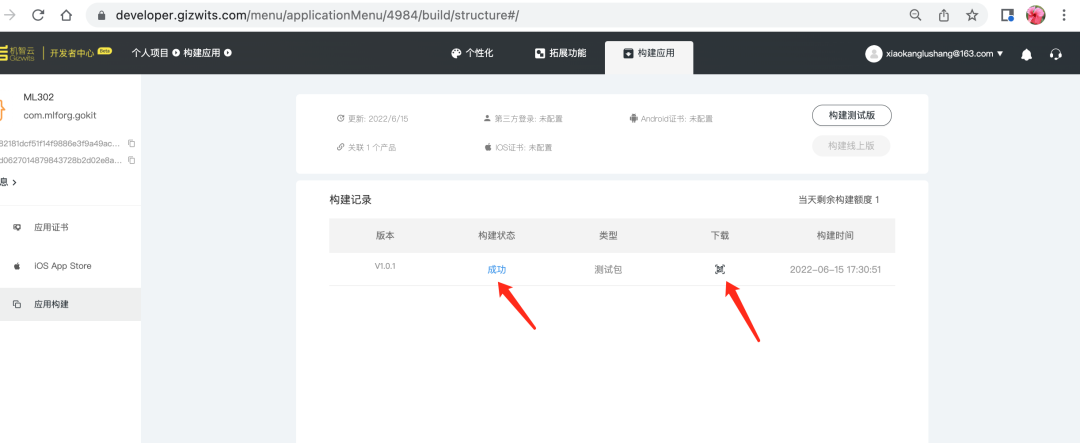Open iOS App Store sidebar item

coord(70,266)
